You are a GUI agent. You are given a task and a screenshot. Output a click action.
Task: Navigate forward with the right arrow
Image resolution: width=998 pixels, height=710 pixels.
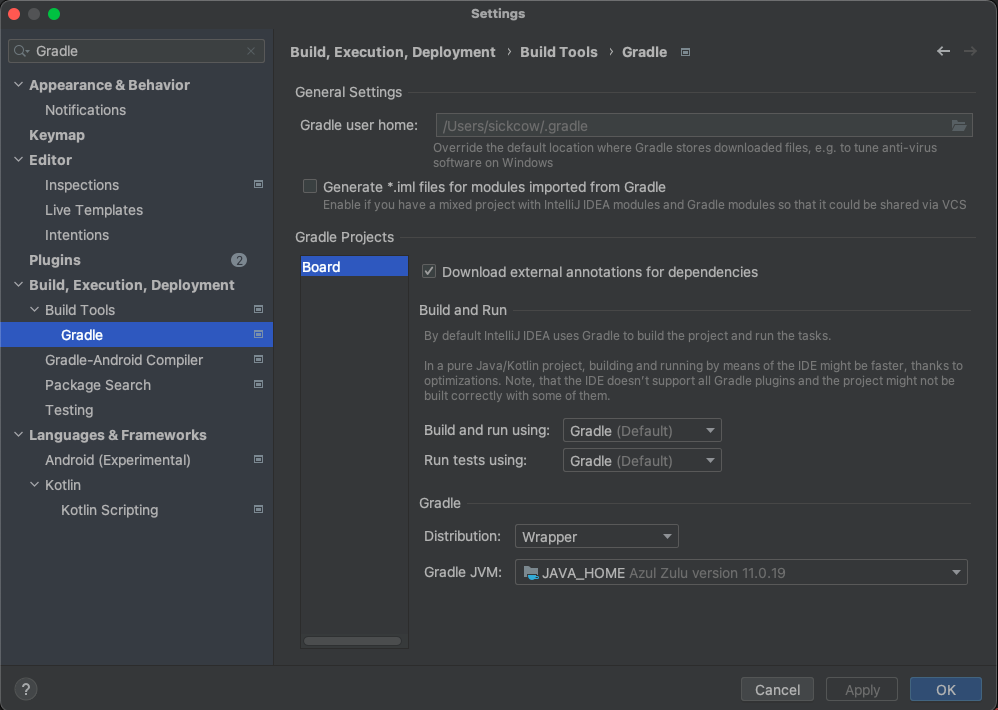(x=970, y=51)
